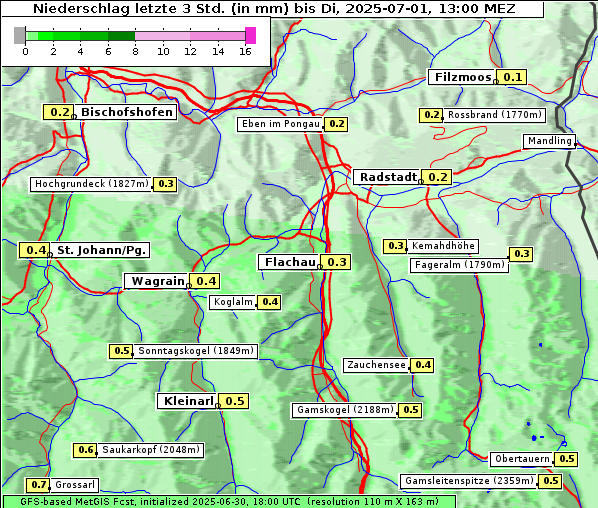This screenshot has width=598, height=508.
Task: Click the dark green 6–8 mm legend segment
Action: tap(121, 36)
